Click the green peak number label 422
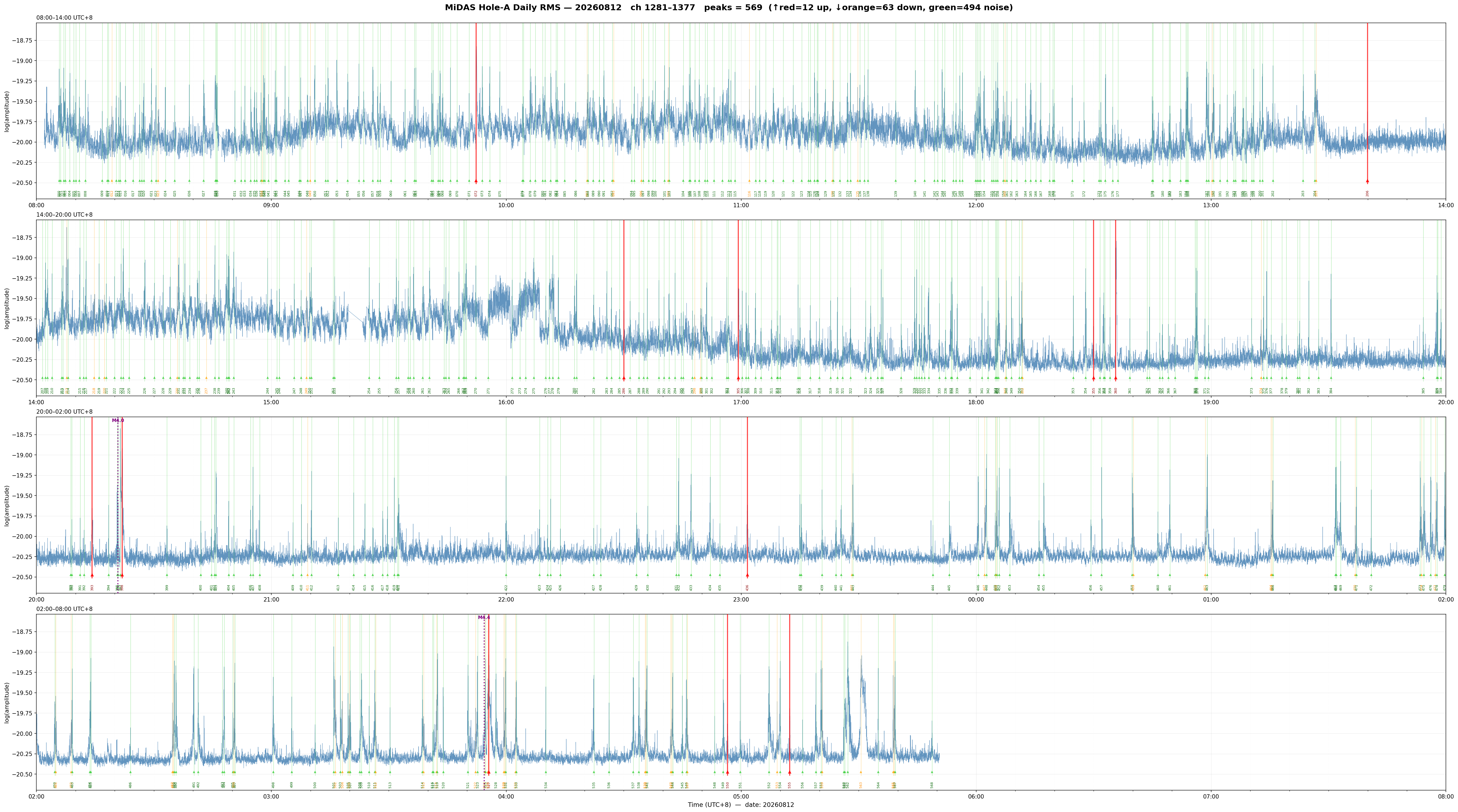Screen dimensions: 1458x812 506,588
